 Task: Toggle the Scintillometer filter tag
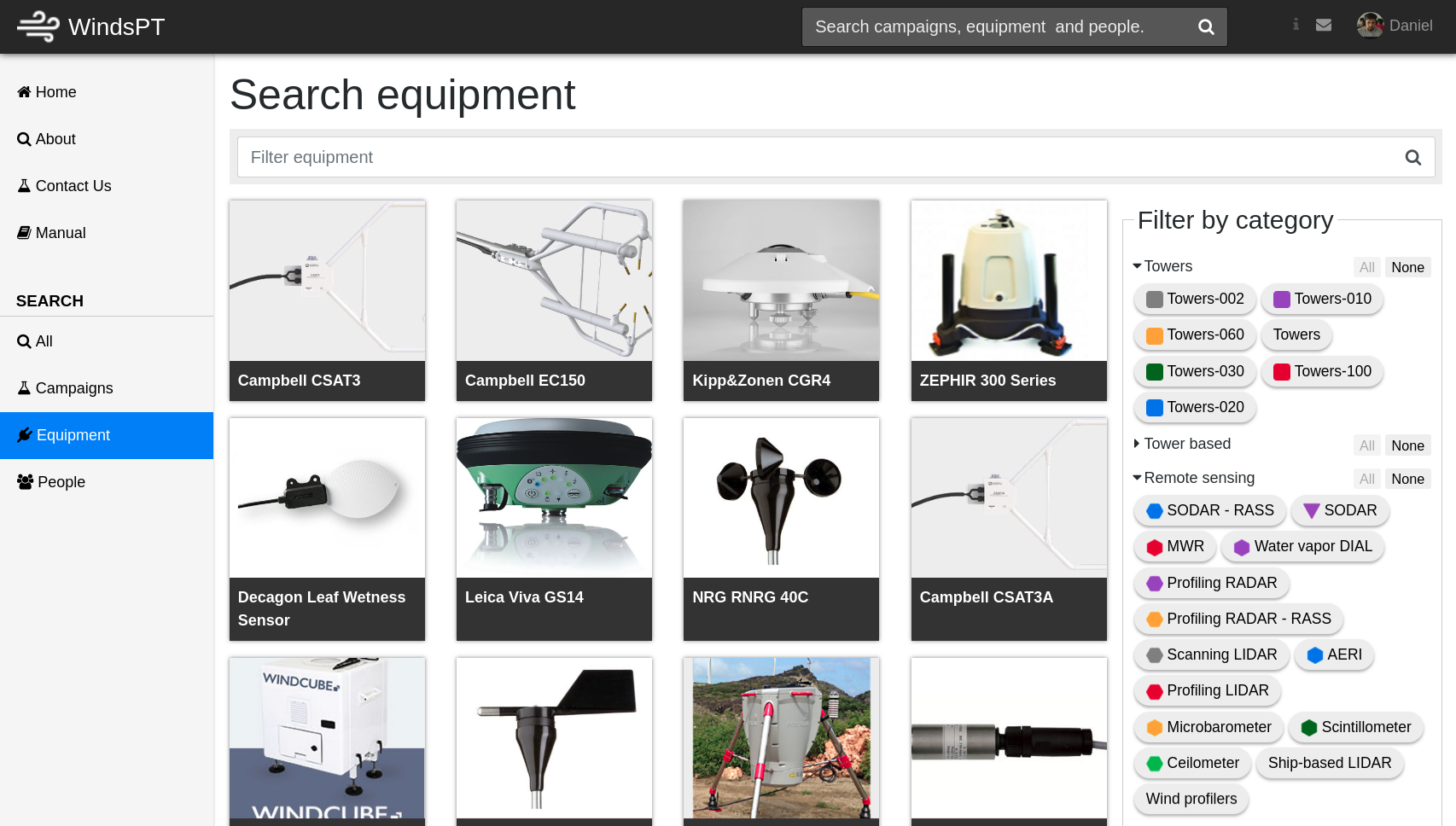click(1356, 727)
